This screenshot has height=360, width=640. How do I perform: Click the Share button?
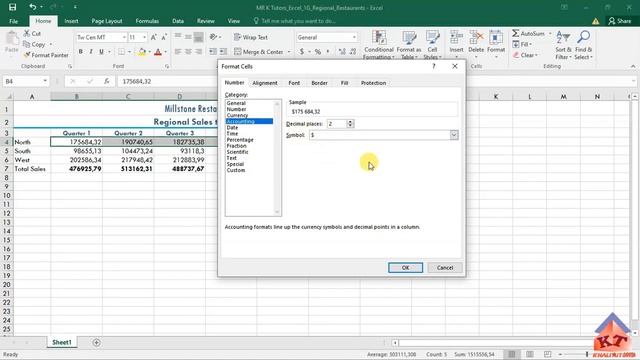pos(620,21)
